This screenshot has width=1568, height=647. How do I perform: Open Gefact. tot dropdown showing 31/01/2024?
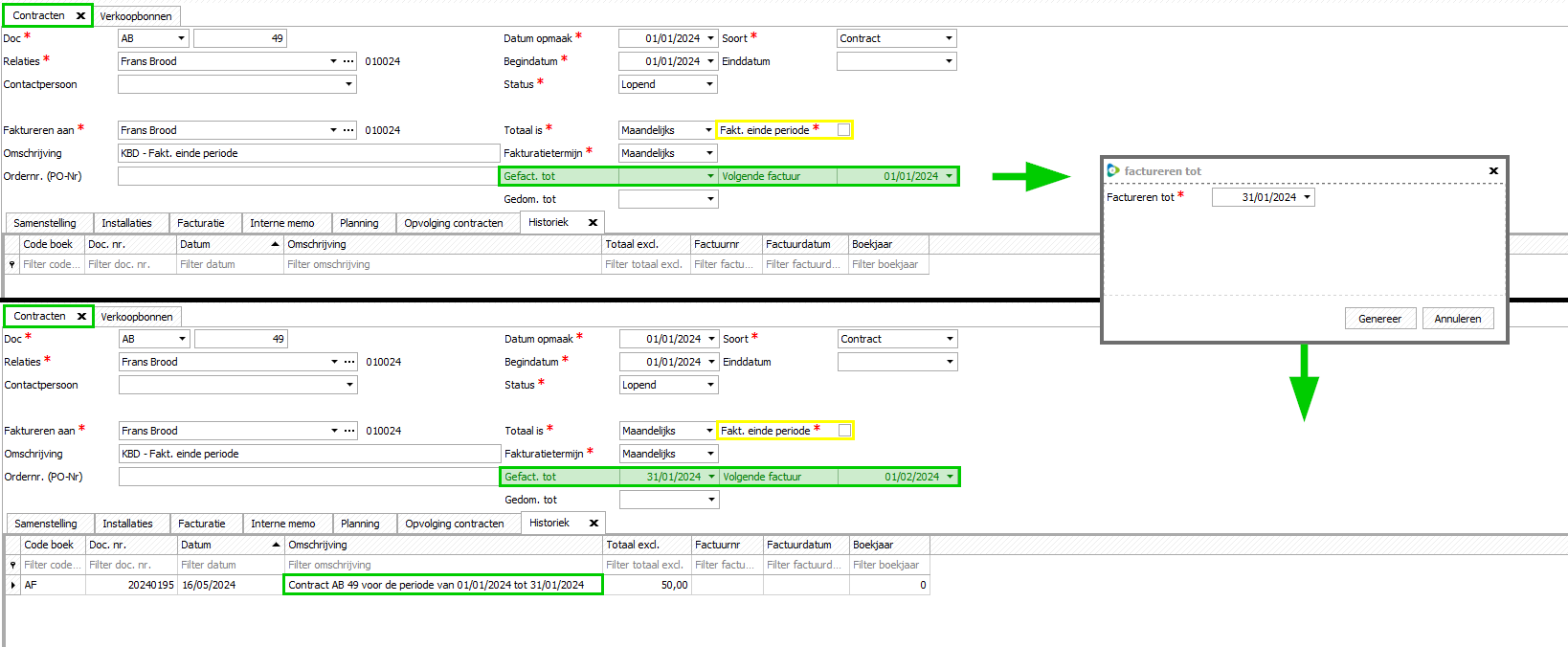(711, 477)
